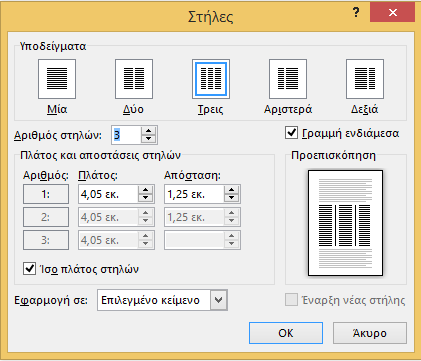Increase column 1 Πλάτος with up arrow
The image size is (421, 361).
(145, 190)
